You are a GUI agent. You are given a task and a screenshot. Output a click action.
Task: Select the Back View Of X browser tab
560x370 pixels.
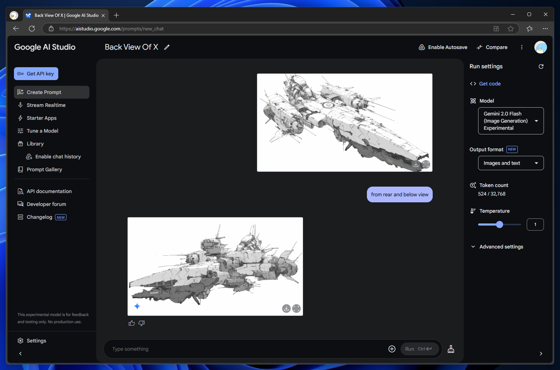(66, 15)
